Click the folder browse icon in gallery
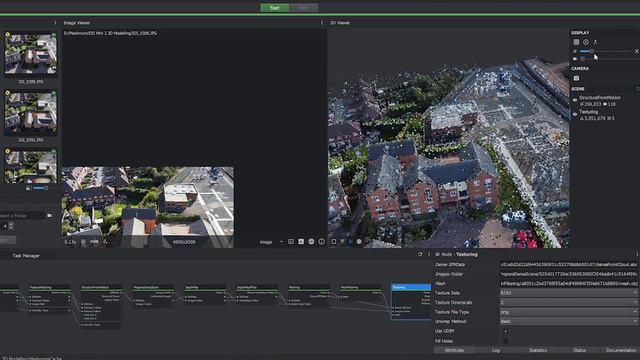 tap(49, 215)
